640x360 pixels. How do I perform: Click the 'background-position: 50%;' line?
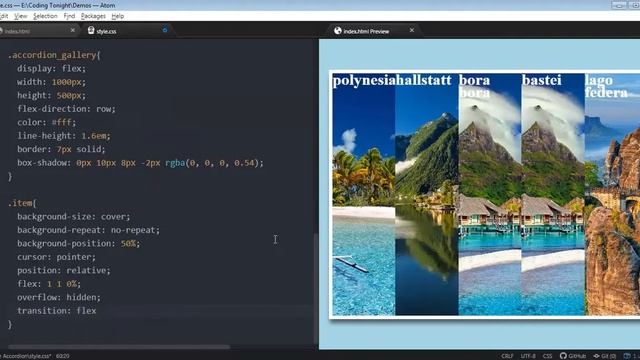pos(78,244)
